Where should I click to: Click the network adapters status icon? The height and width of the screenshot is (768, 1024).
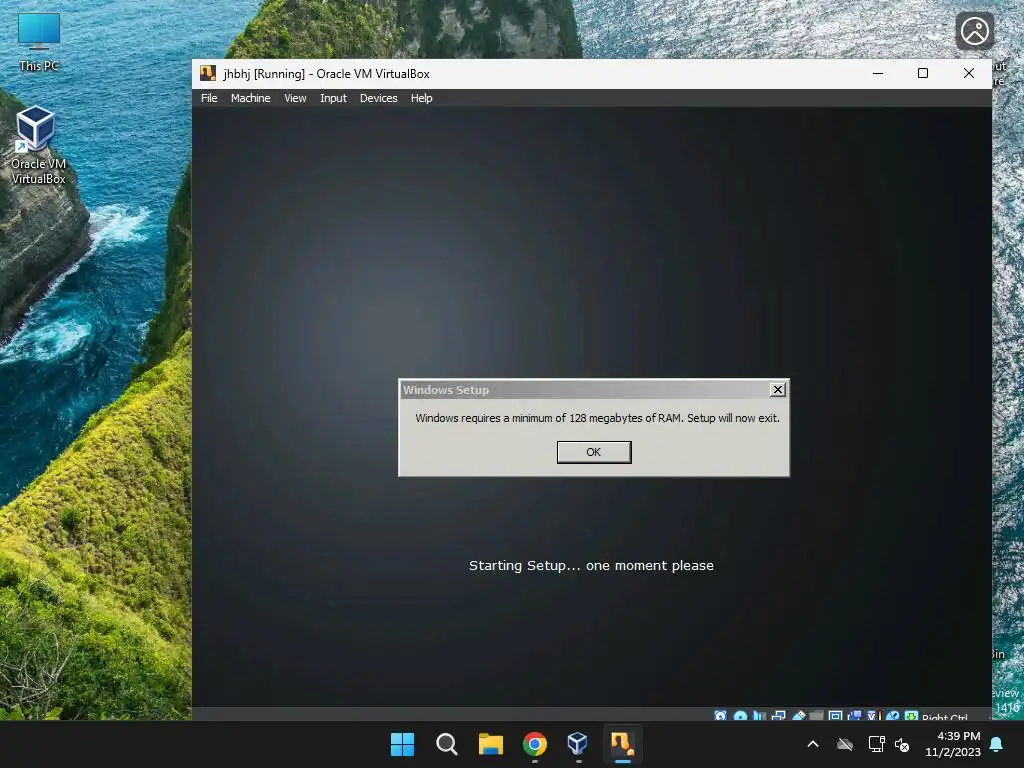tap(778, 716)
